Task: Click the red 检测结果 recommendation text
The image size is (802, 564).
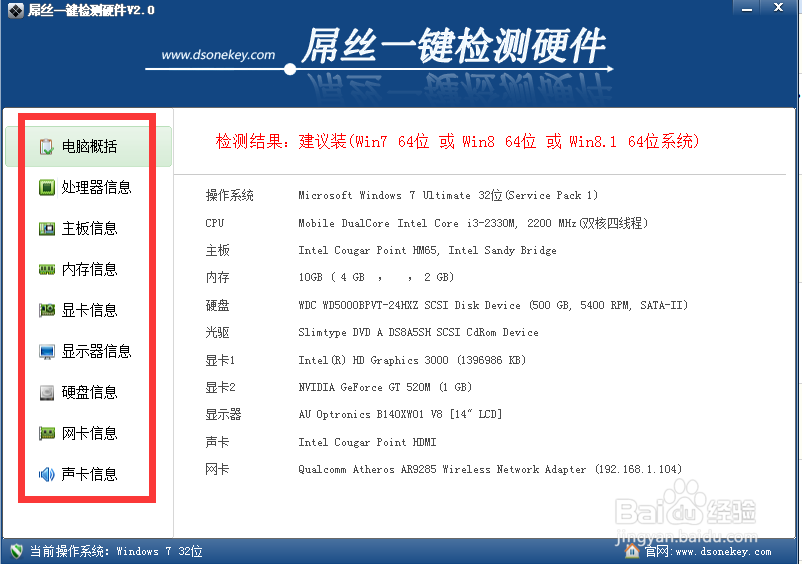Action: [x=457, y=141]
